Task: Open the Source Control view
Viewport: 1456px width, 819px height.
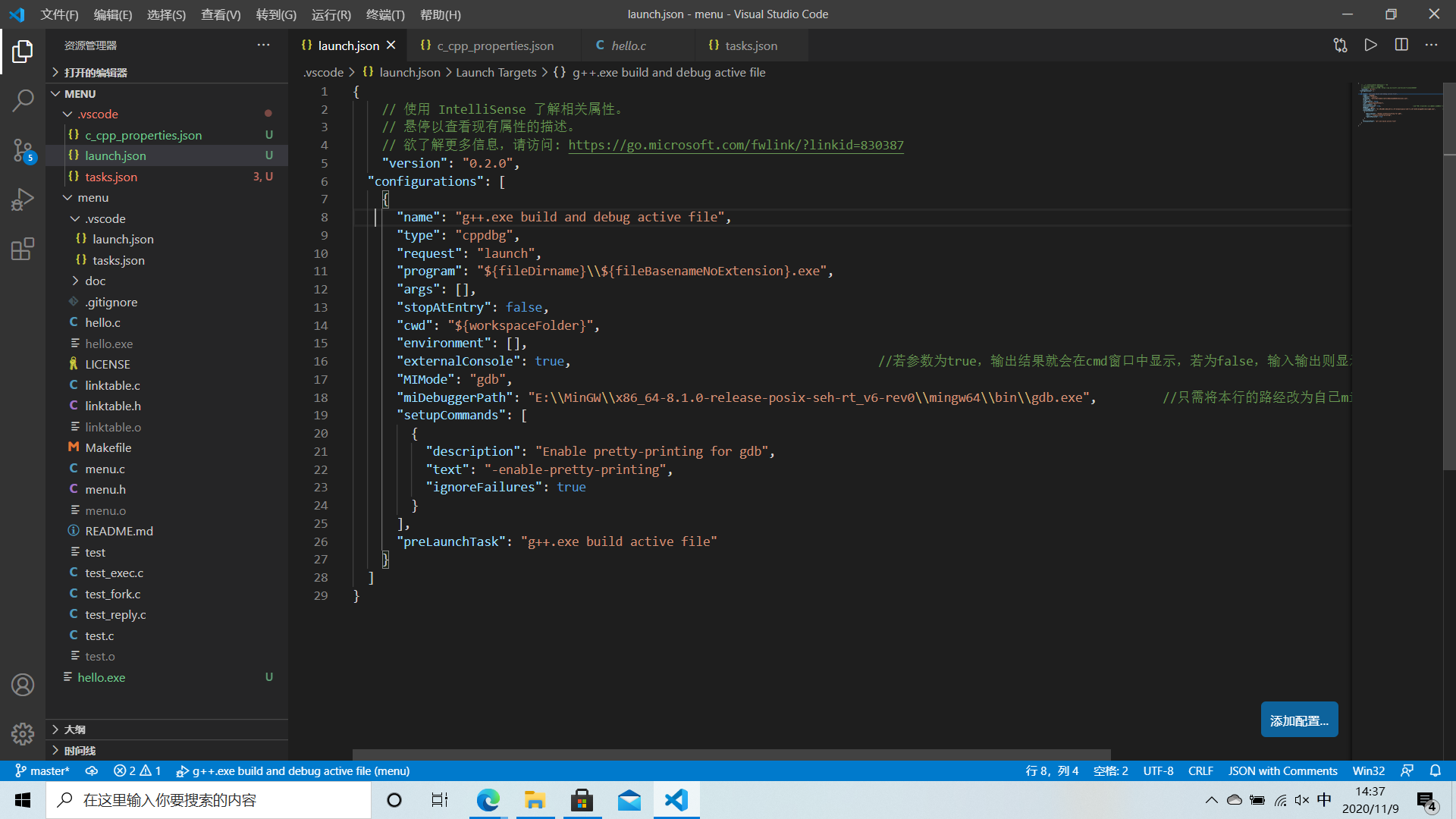Action: pyautogui.click(x=23, y=150)
